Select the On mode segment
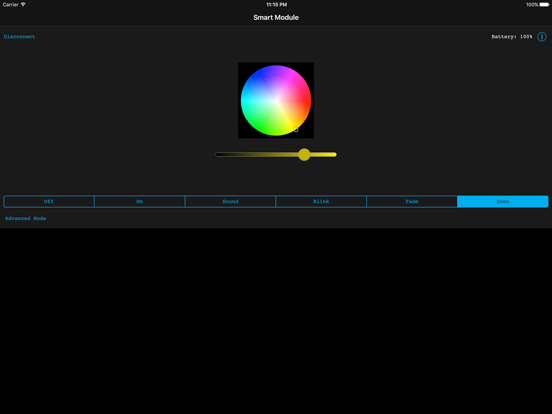 point(139,201)
